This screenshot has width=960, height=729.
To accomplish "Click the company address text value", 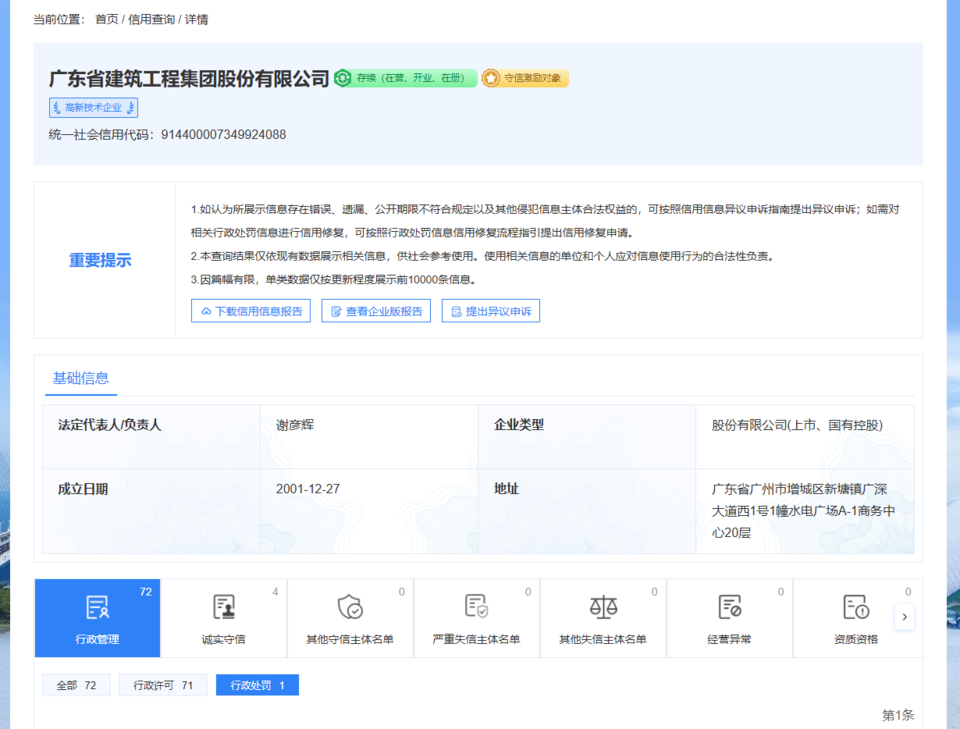I will click(803, 510).
